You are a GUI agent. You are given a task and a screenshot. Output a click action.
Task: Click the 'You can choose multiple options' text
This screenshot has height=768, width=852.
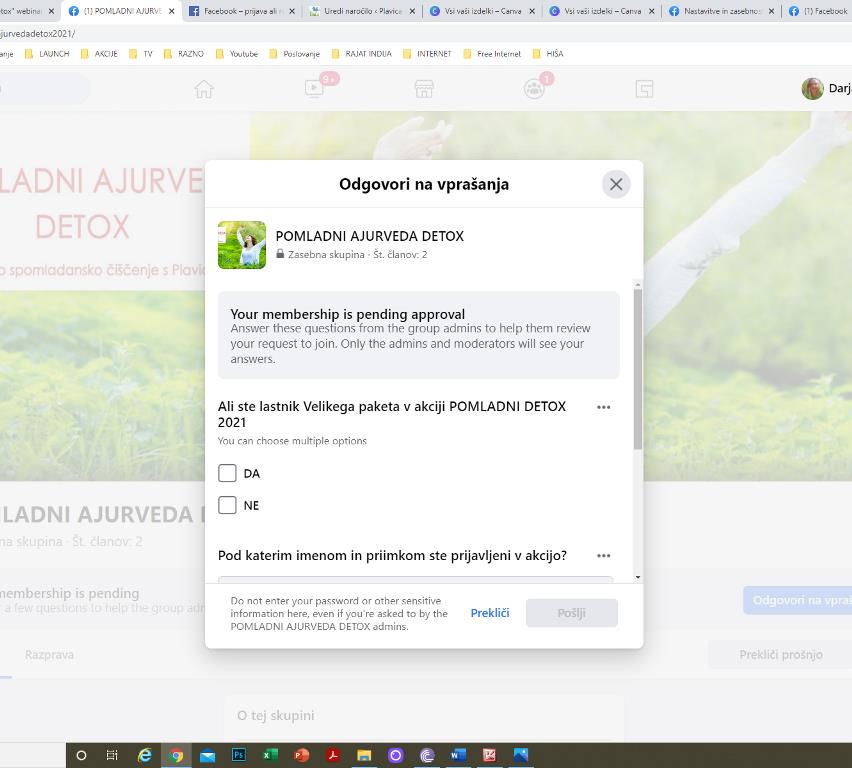tap(292, 441)
